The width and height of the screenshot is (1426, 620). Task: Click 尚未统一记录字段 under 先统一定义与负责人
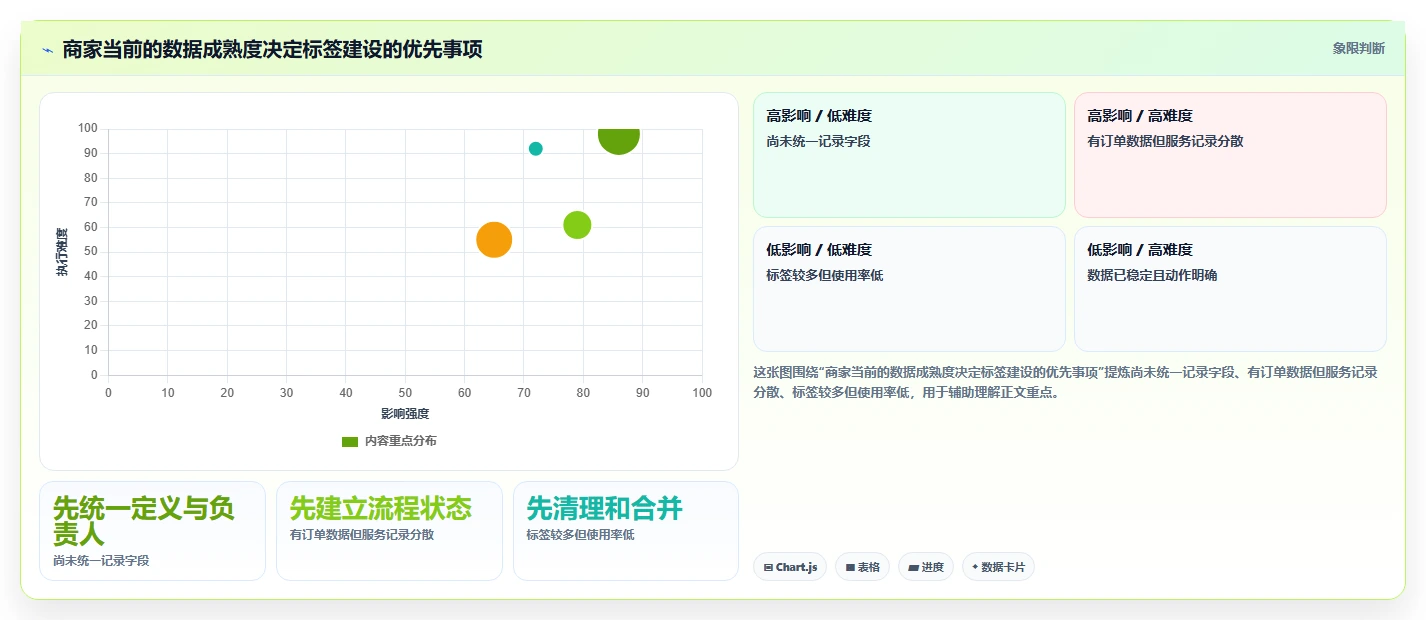click(101, 561)
